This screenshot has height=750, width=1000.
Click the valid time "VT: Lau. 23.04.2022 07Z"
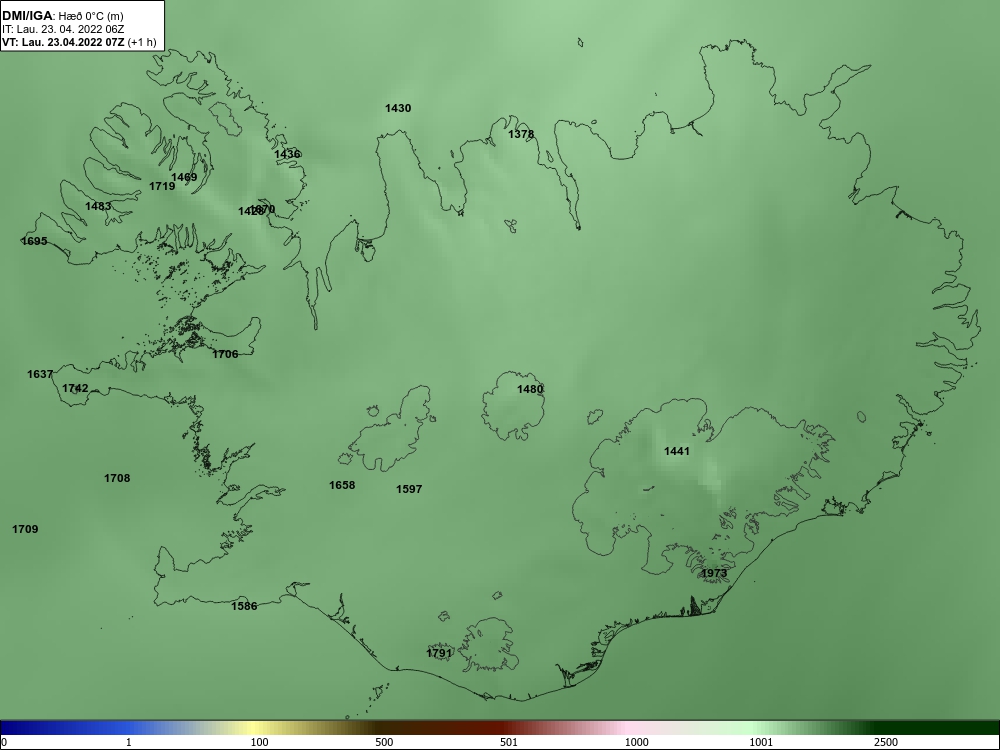[63, 43]
